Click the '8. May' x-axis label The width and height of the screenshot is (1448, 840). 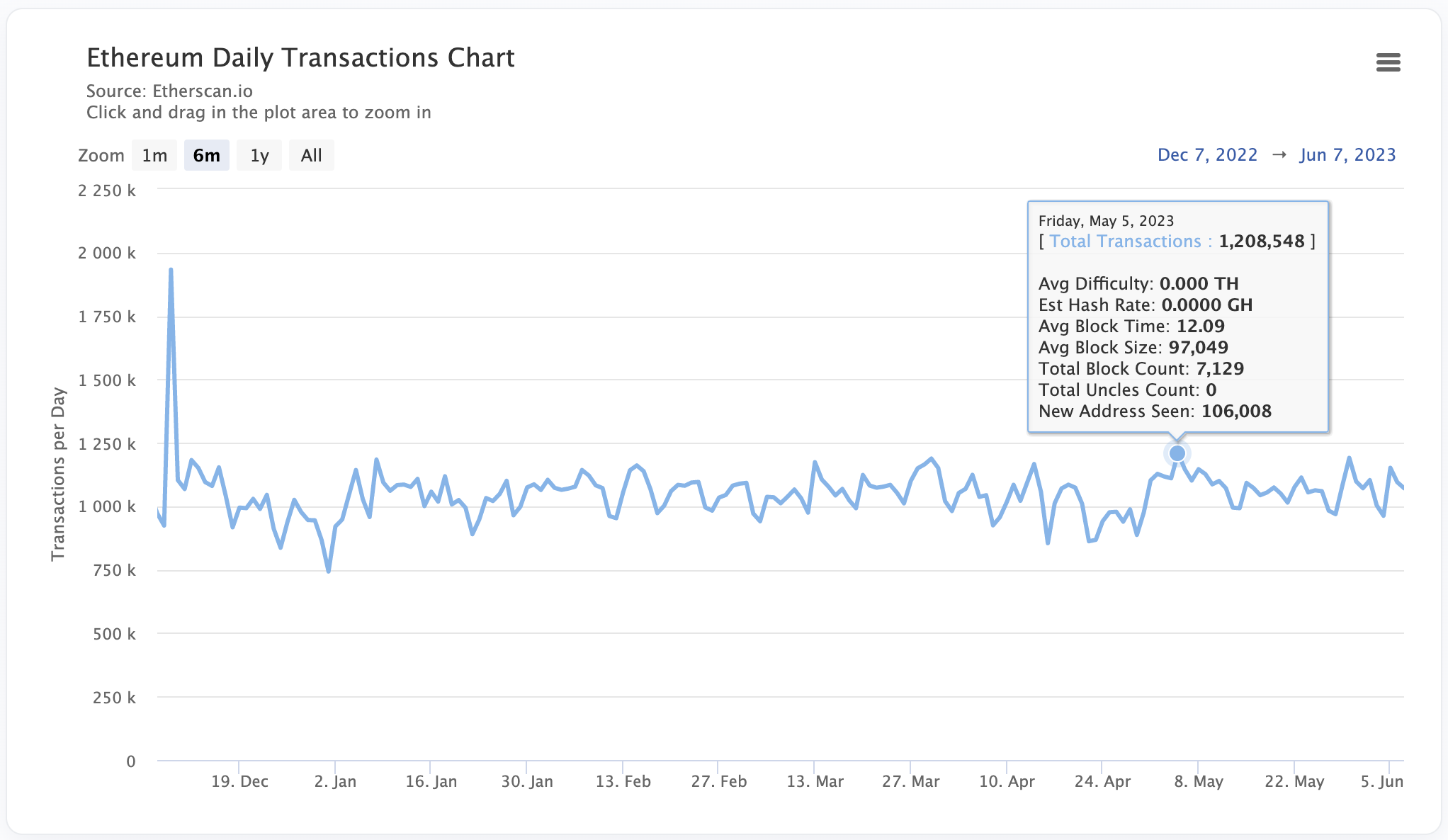[1199, 781]
